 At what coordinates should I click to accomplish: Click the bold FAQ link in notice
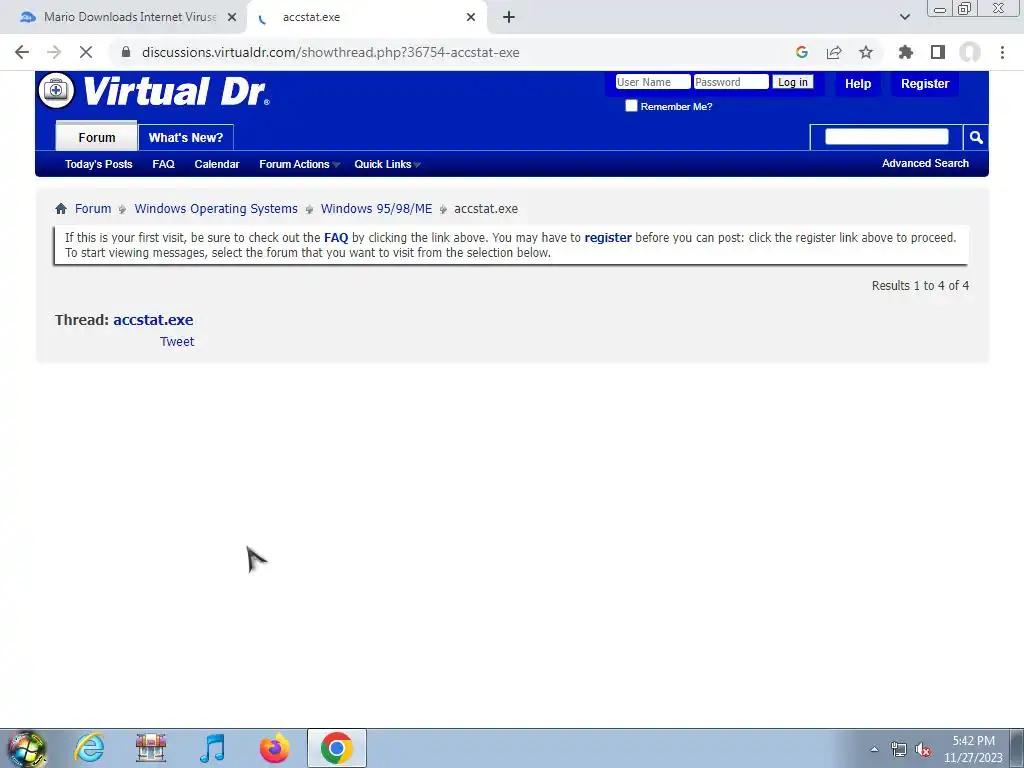(x=336, y=238)
